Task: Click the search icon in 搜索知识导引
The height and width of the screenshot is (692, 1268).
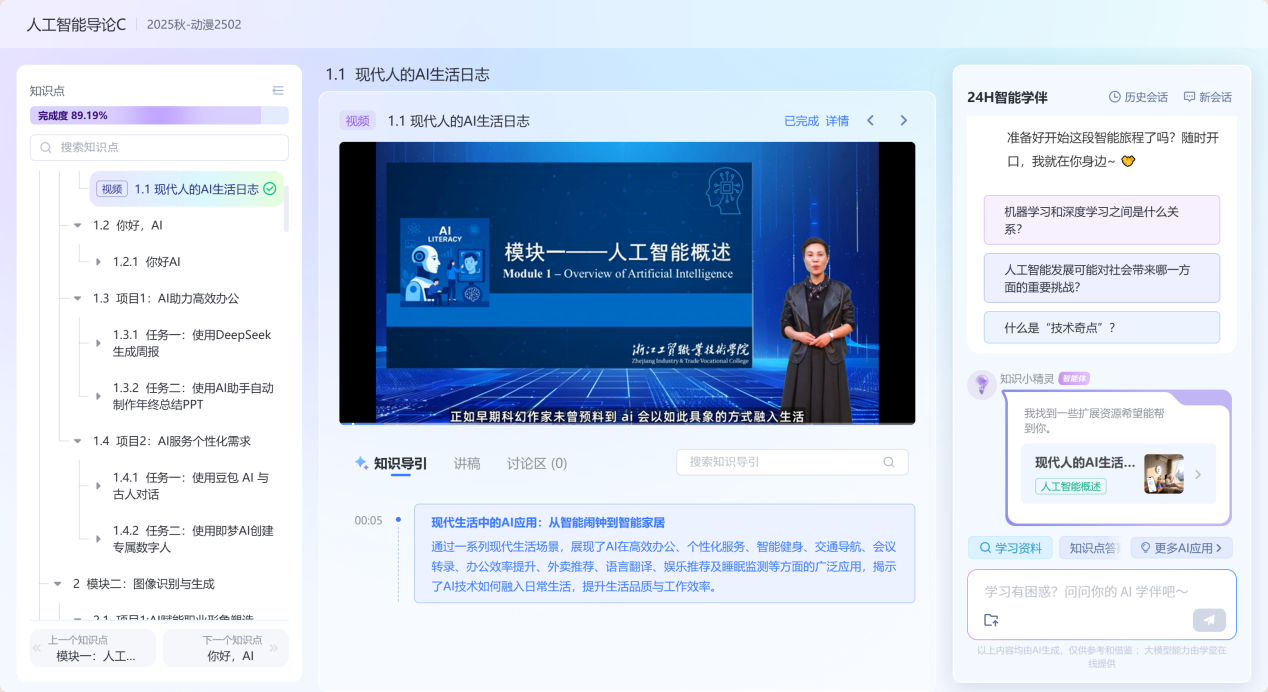Action: (887, 462)
